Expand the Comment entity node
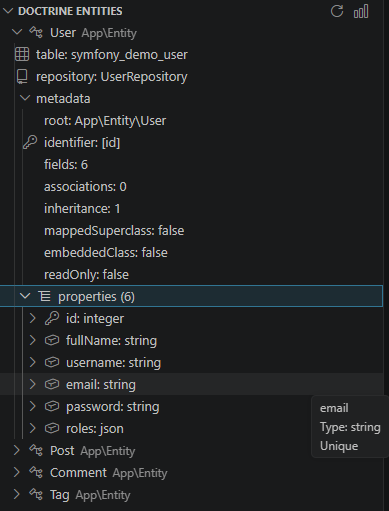The image size is (389, 511). tap(16, 472)
